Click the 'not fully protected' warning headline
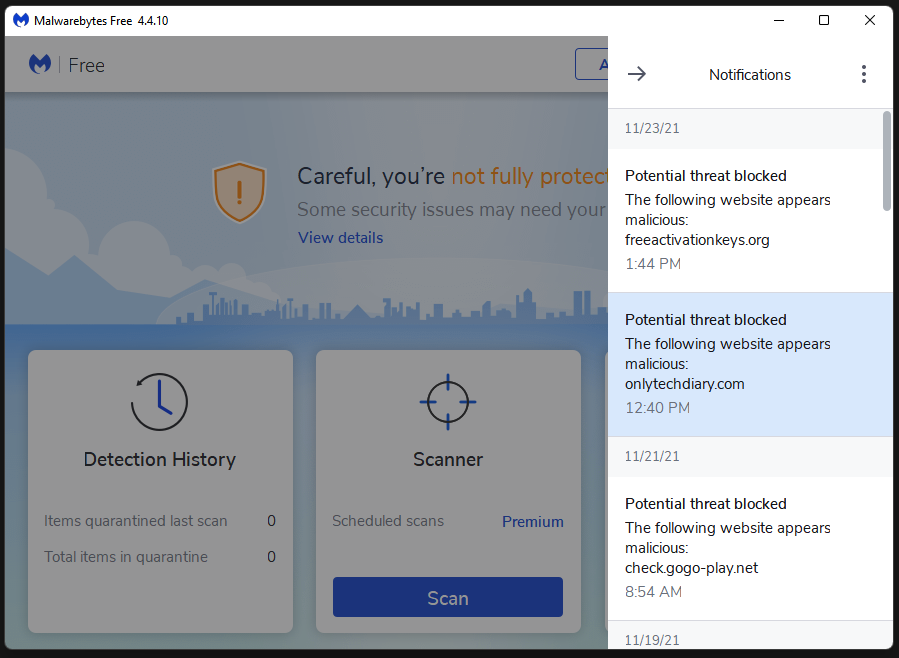This screenshot has width=899, height=658. pyautogui.click(x=529, y=177)
